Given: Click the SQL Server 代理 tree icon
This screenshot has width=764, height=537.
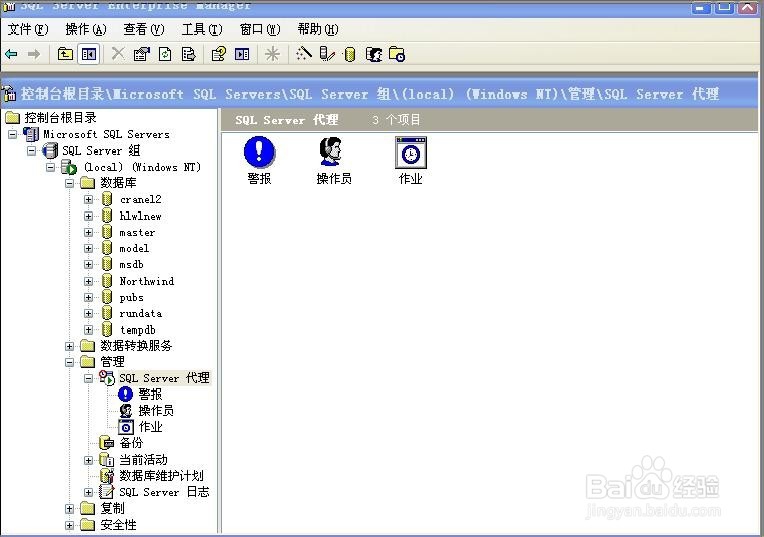Looking at the screenshot, I should [107, 378].
